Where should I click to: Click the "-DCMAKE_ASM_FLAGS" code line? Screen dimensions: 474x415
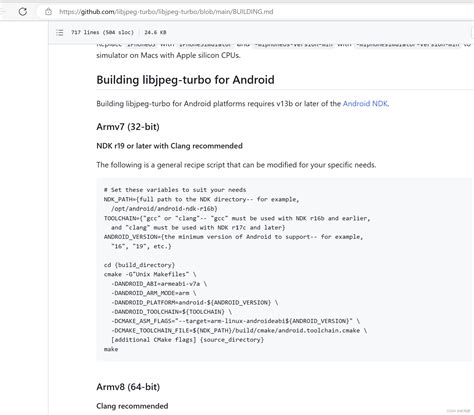coord(235,321)
